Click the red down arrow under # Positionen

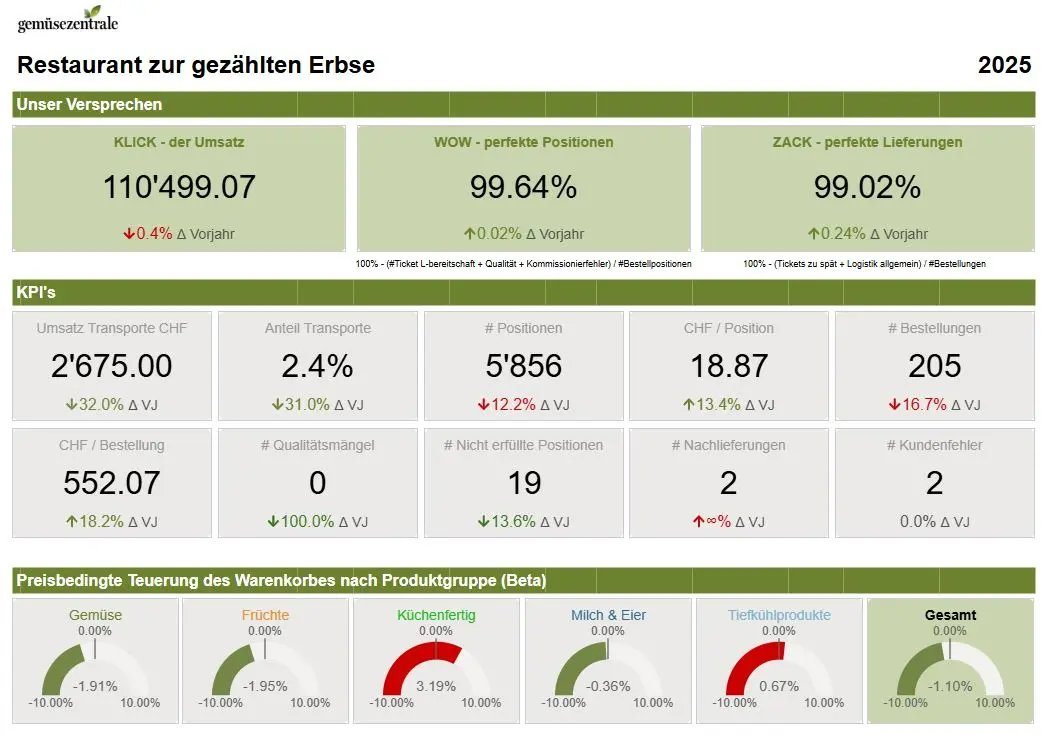[x=486, y=405]
